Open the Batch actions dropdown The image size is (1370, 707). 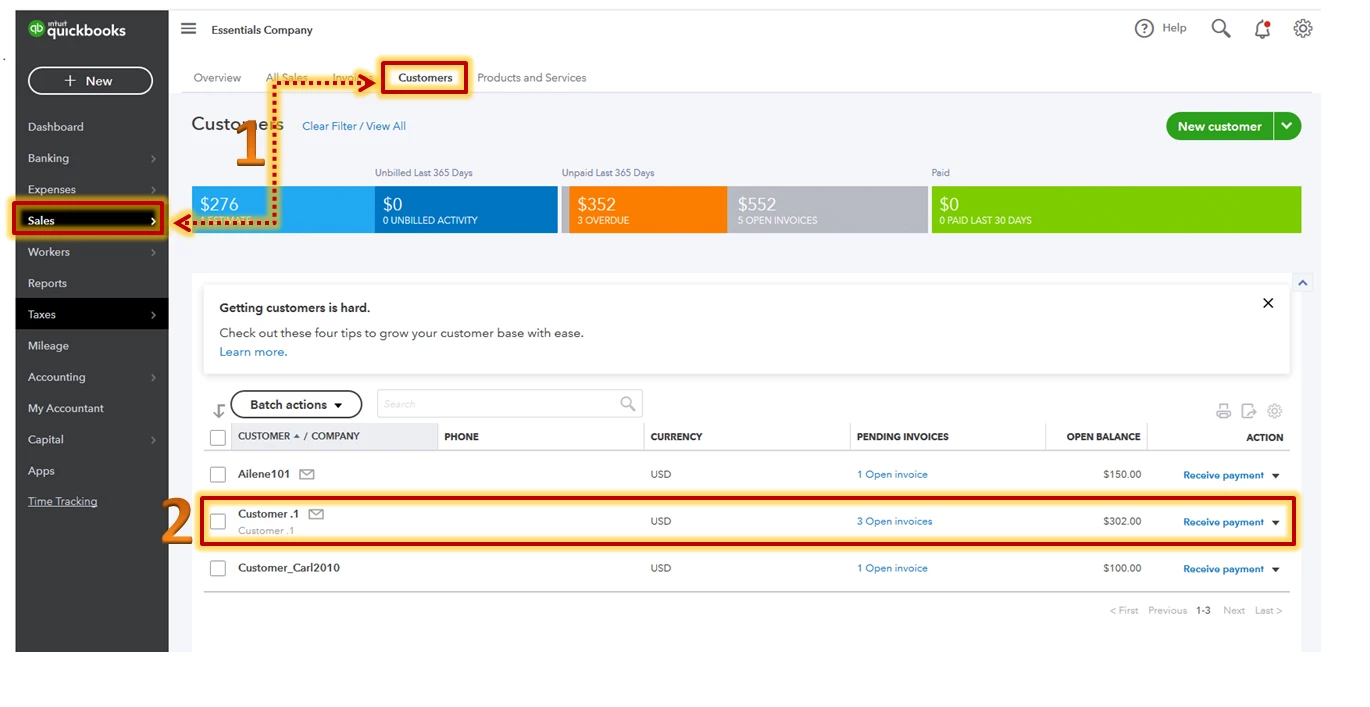296,404
